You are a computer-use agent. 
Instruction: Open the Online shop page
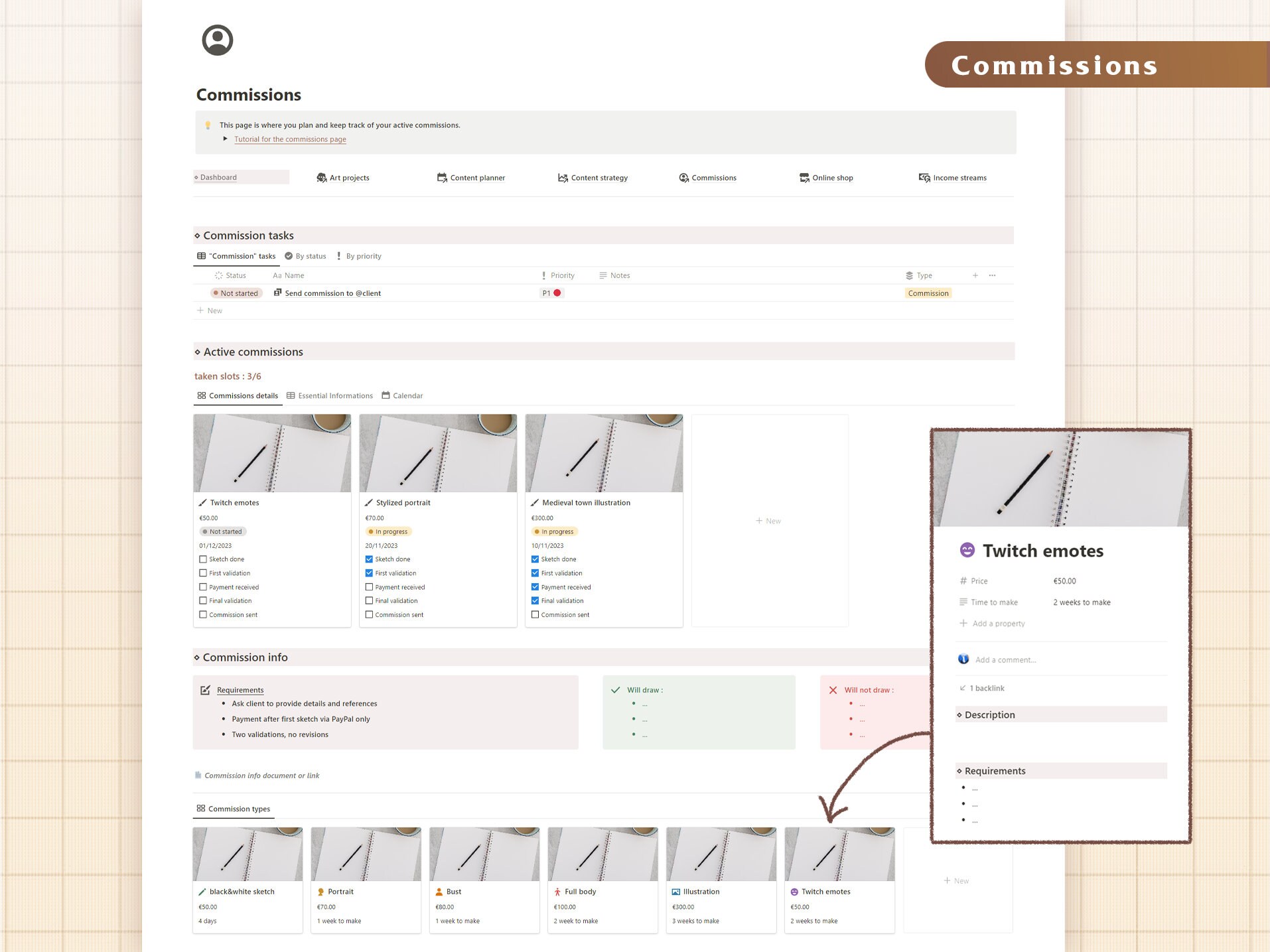coord(832,177)
